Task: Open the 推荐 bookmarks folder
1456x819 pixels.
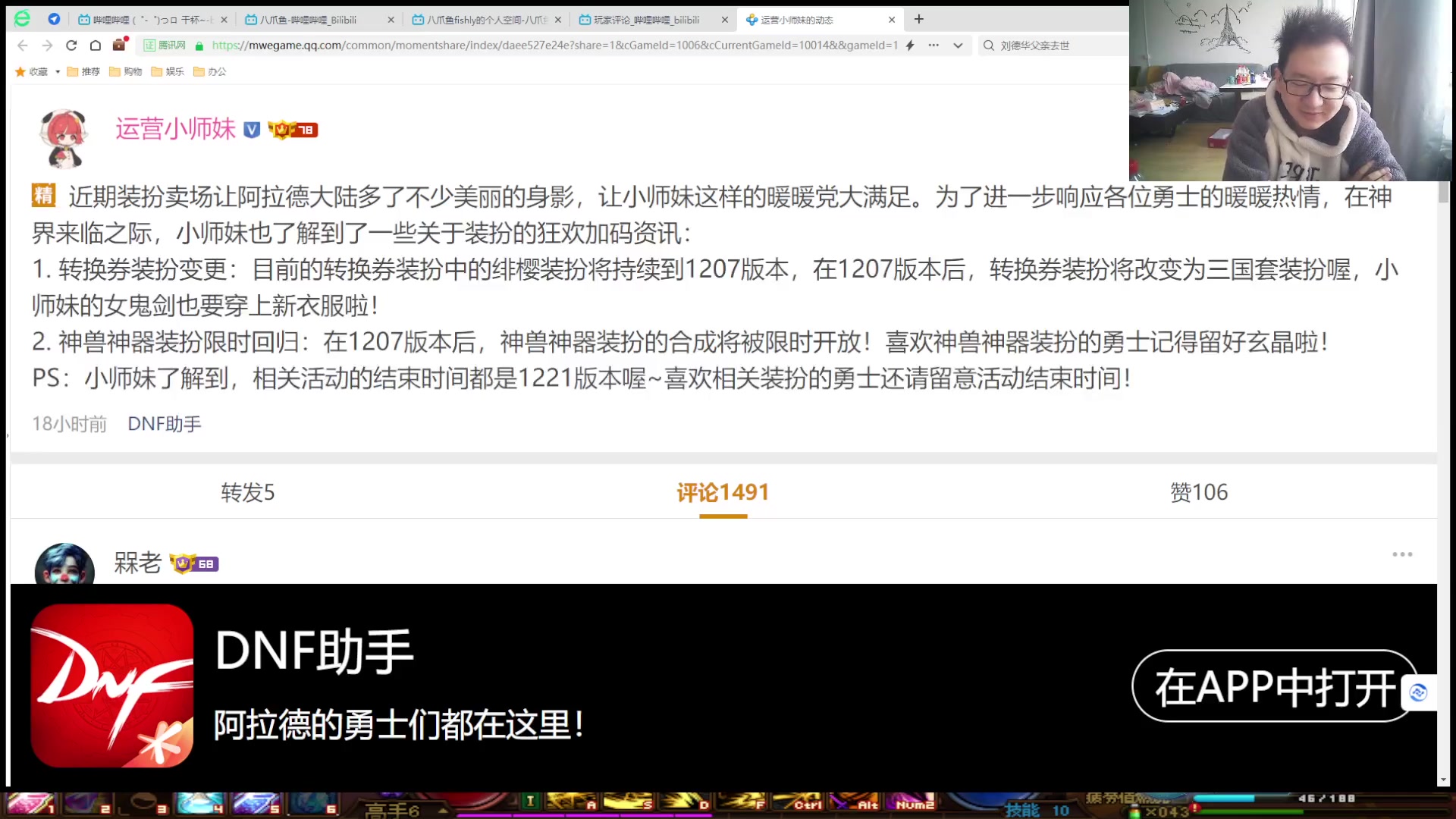Action: pyautogui.click(x=83, y=71)
